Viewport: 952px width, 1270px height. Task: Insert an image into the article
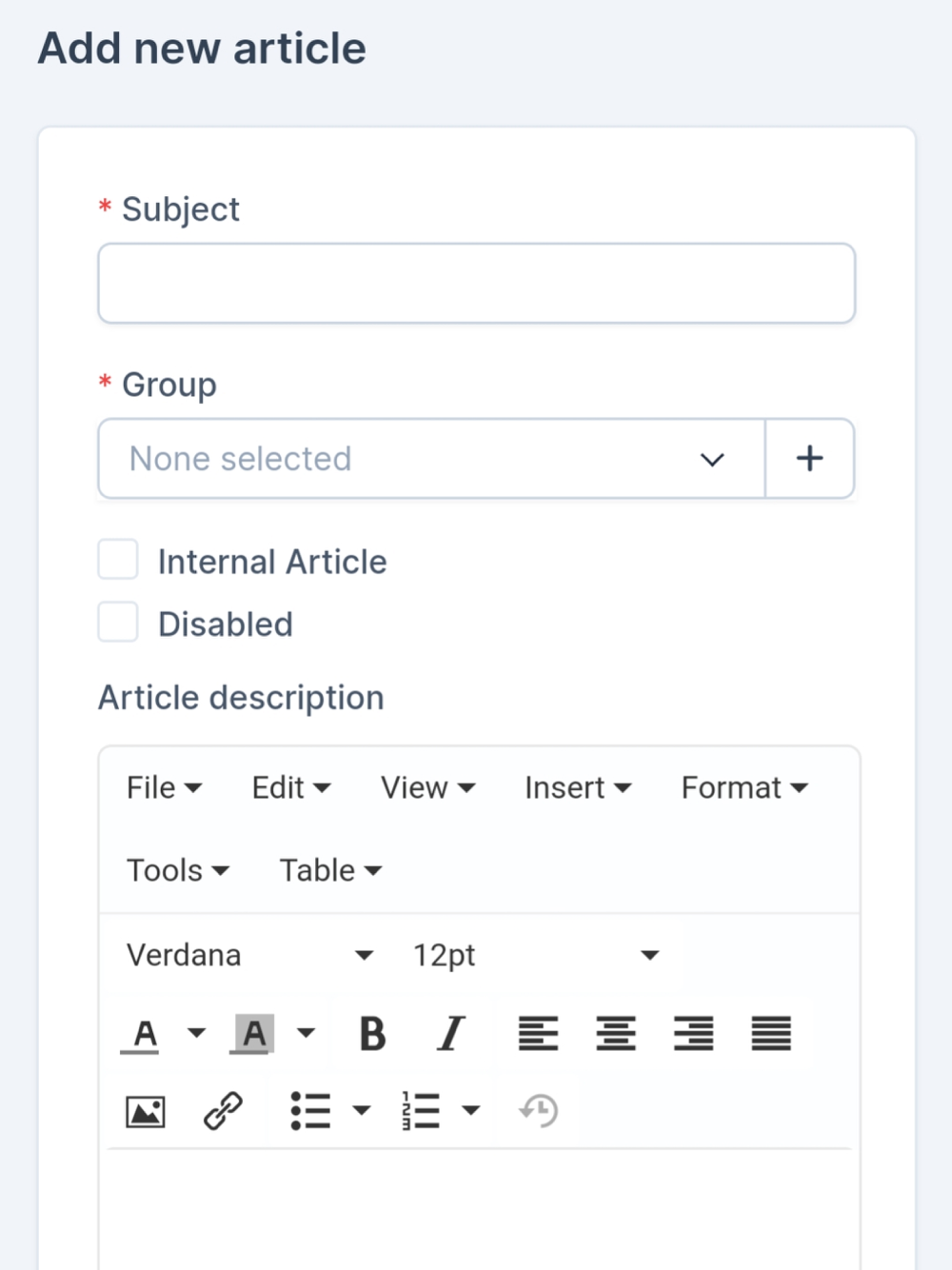[146, 1111]
